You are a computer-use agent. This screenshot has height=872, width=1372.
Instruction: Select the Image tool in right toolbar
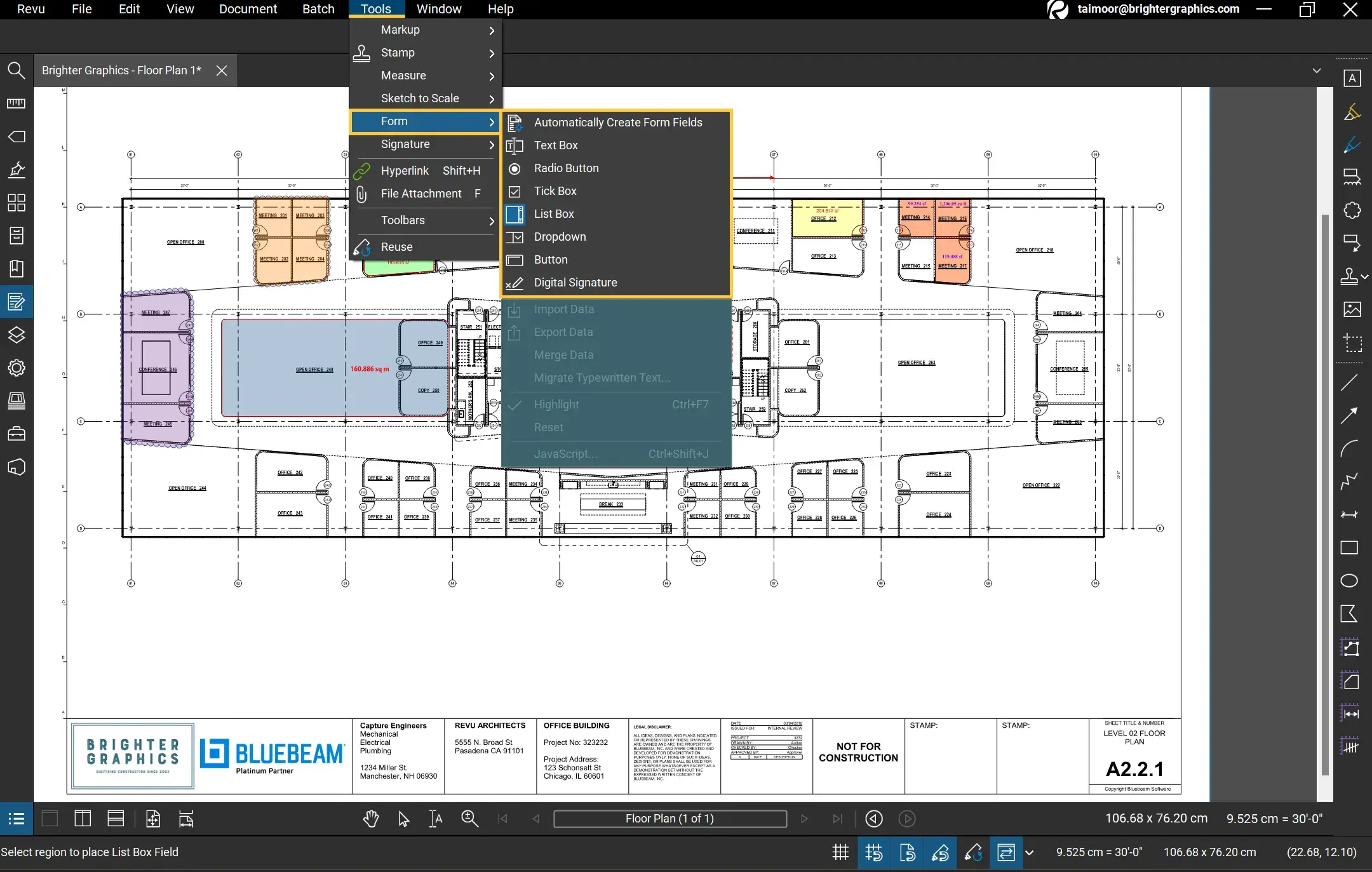1352,309
